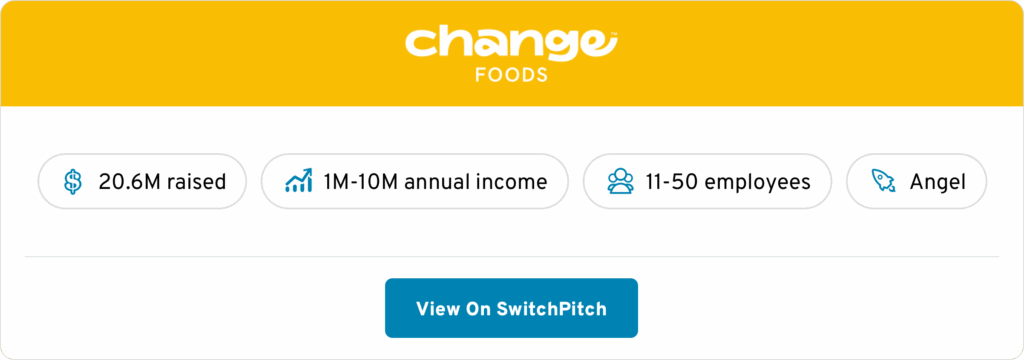1024x360 pixels.
Task: Click the FOODS text under the logo
Action: (x=511, y=75)
